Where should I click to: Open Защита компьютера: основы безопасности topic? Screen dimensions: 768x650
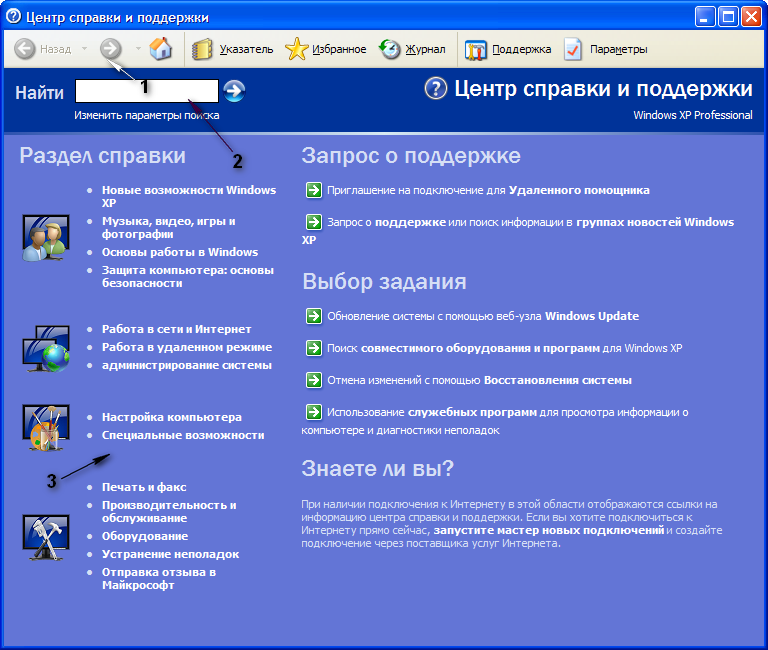pos(188,276)
